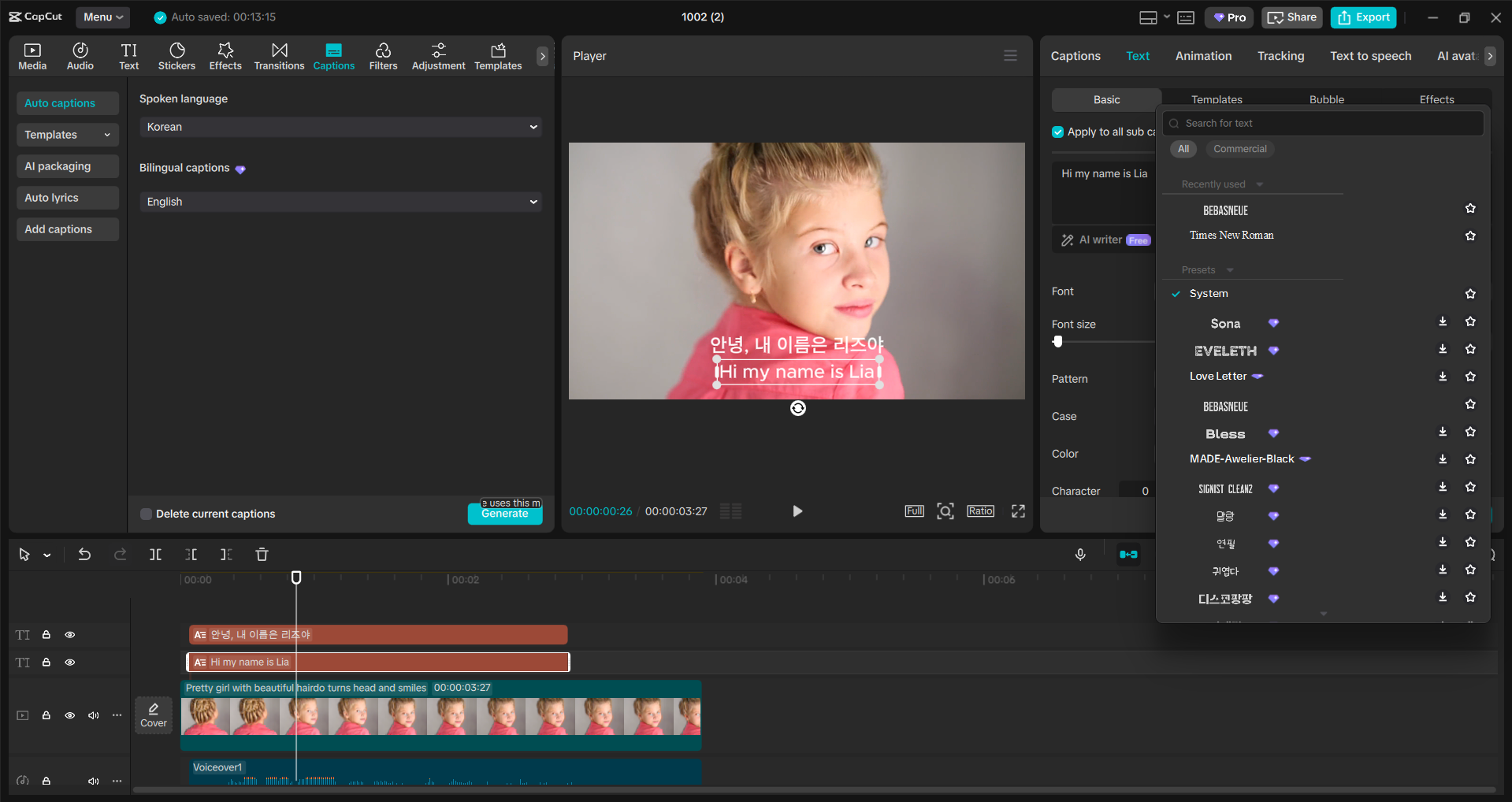Check Delete current captions

(146, 514)
